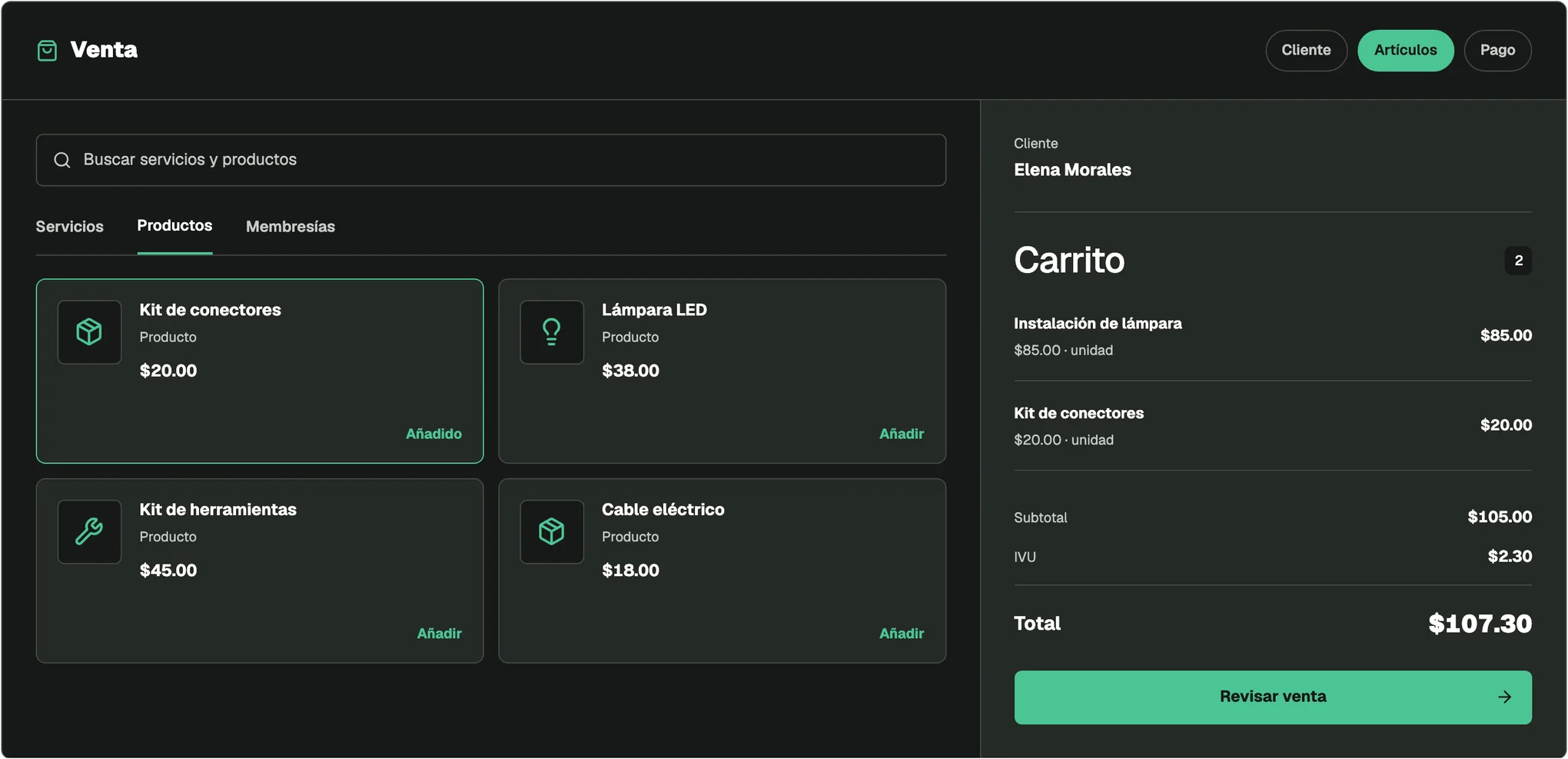Click the Lámpara LED lightbulb icon
Image resolution: width=1568 pixels, height=759 pixels.
(x=552, y=332)
